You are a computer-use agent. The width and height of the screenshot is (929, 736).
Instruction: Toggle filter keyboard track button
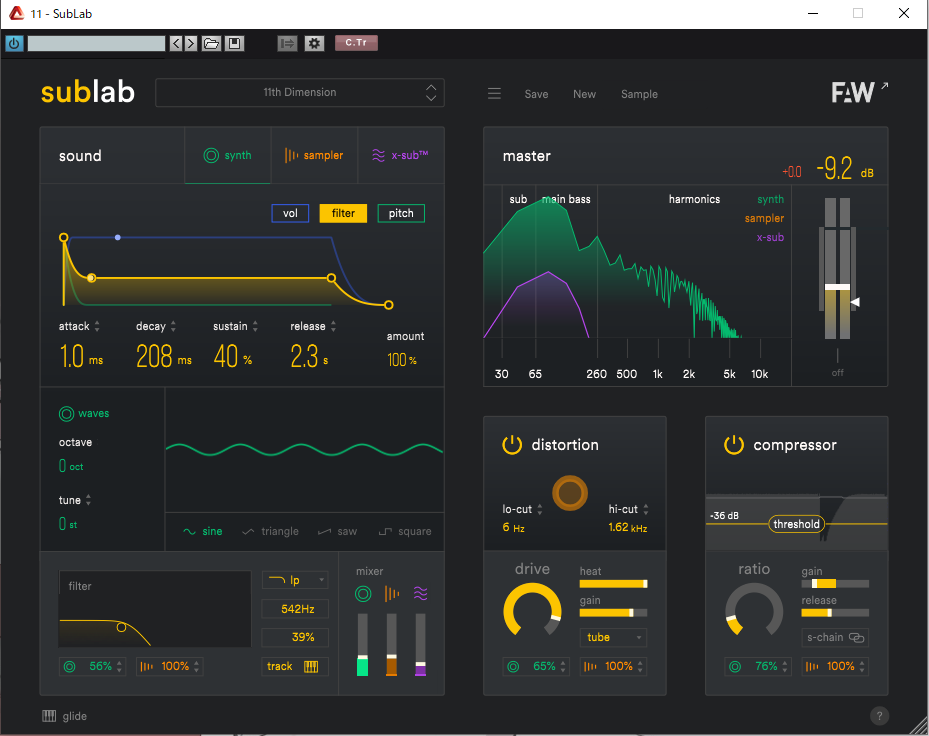295,666
